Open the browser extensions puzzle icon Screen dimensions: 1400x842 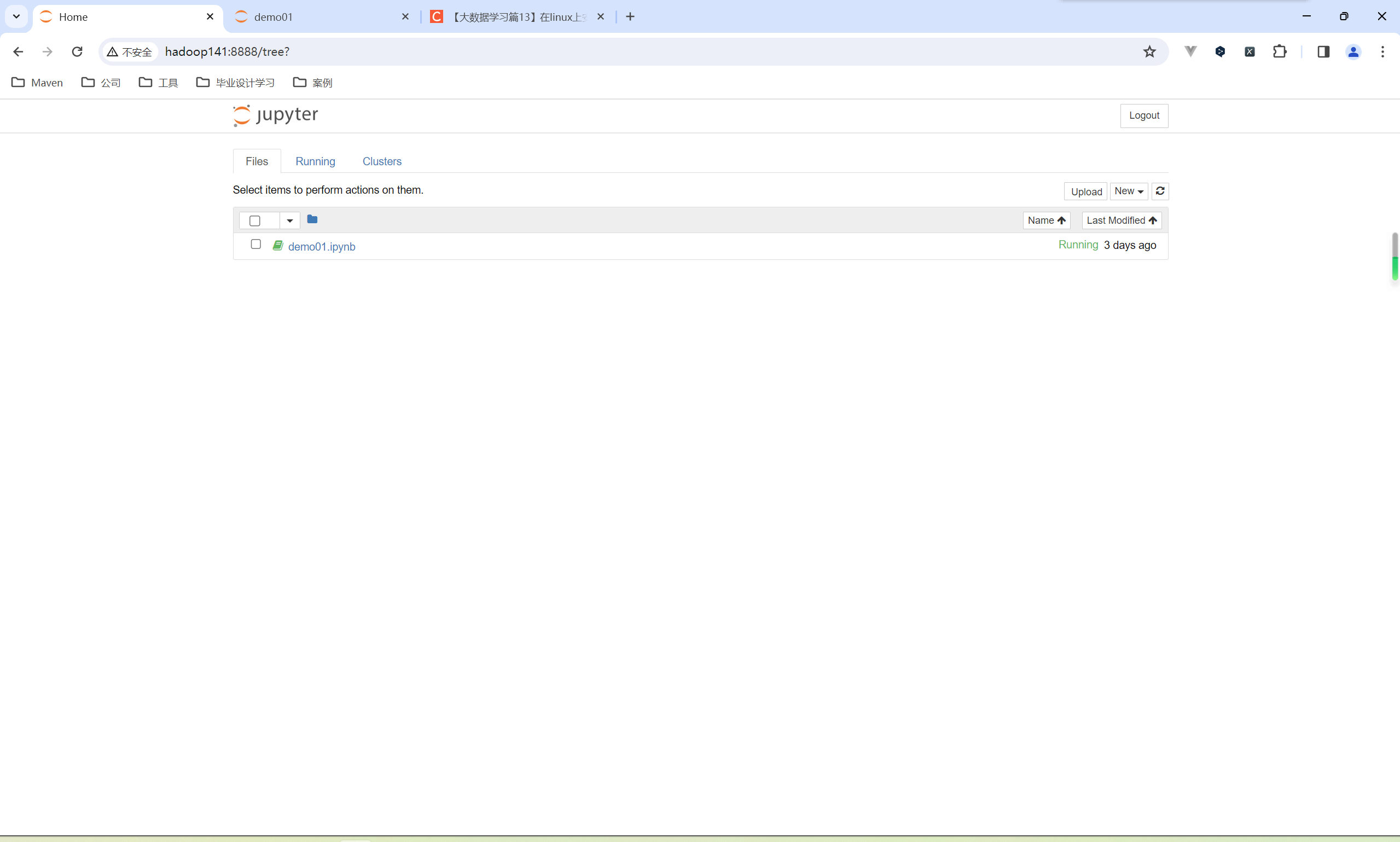(x=1280, y=51)
